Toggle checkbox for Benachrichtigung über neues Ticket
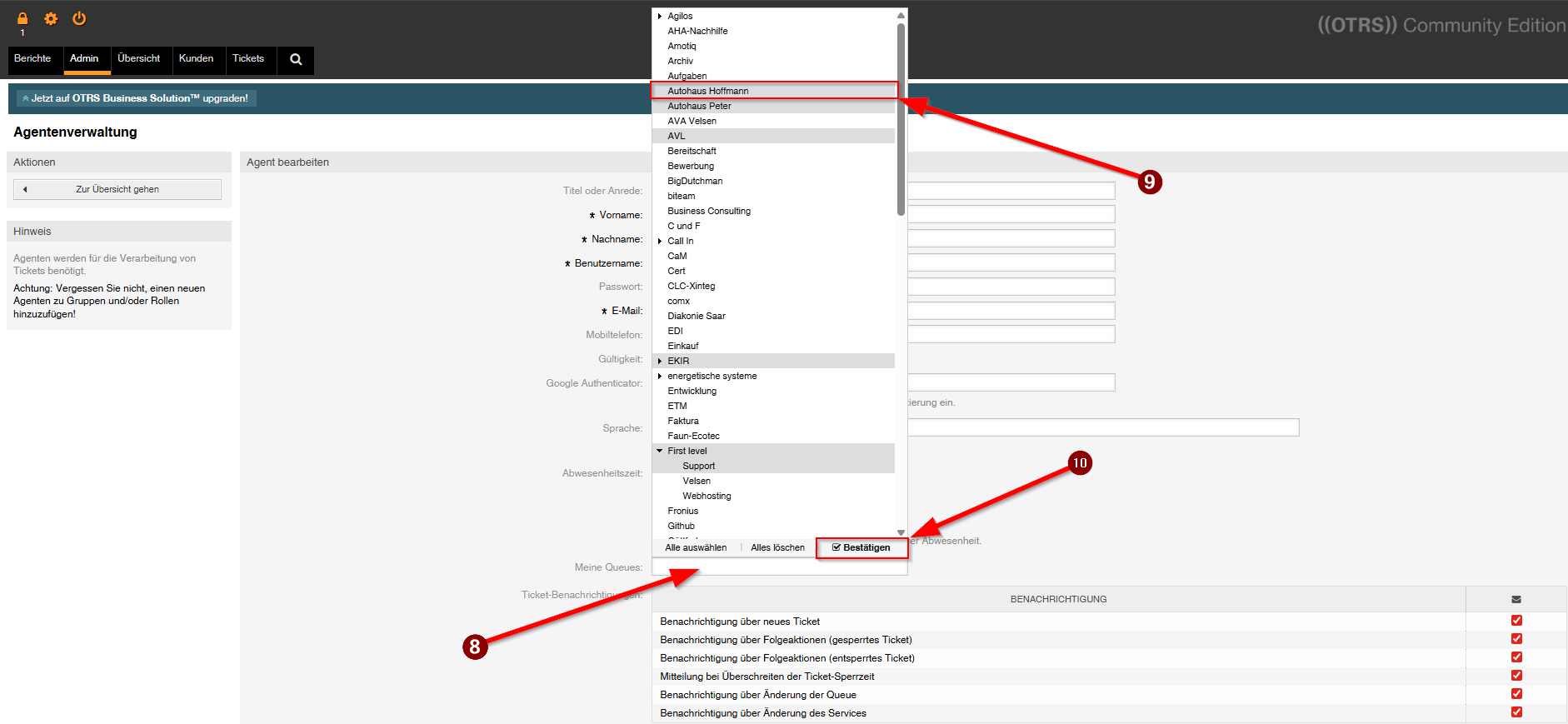Screen dimensions: 1568x724 pyautogui.click(x=1516, y=621)
